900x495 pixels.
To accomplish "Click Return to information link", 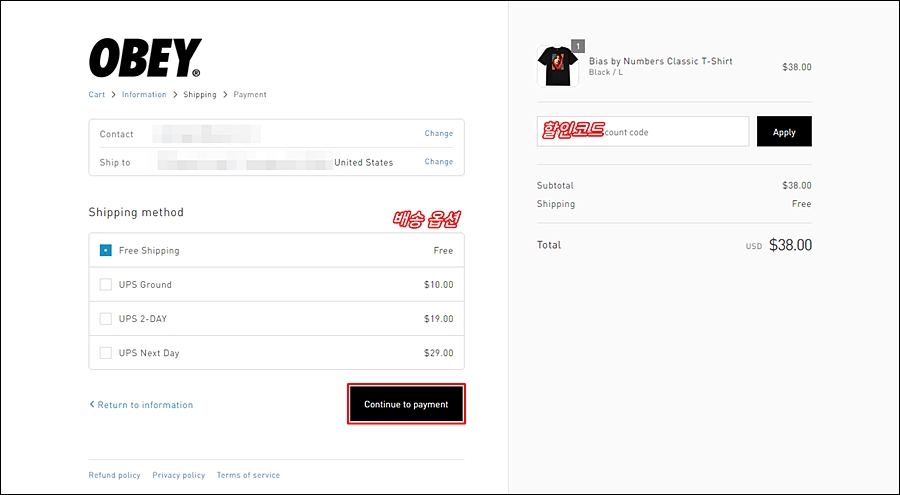I will pos(141,405).
